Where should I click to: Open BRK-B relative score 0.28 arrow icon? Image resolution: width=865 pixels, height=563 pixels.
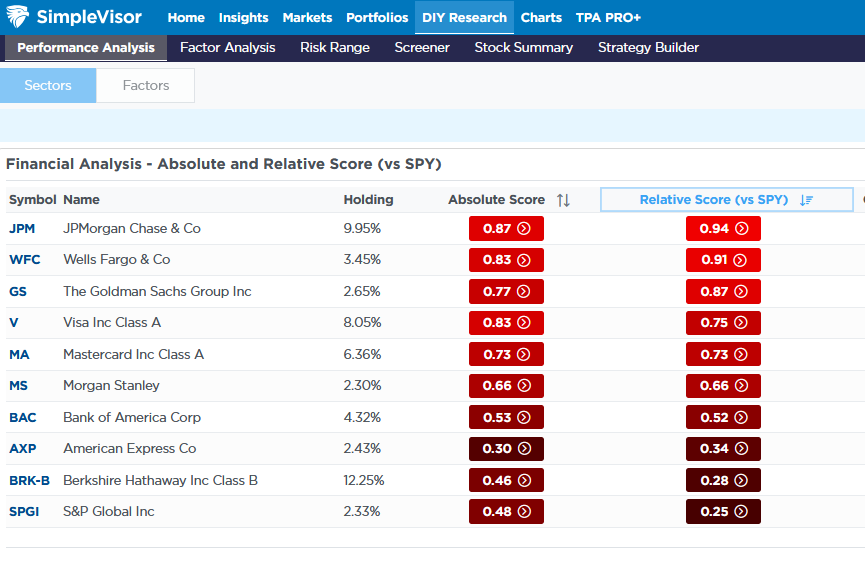(x=741, y=480)
